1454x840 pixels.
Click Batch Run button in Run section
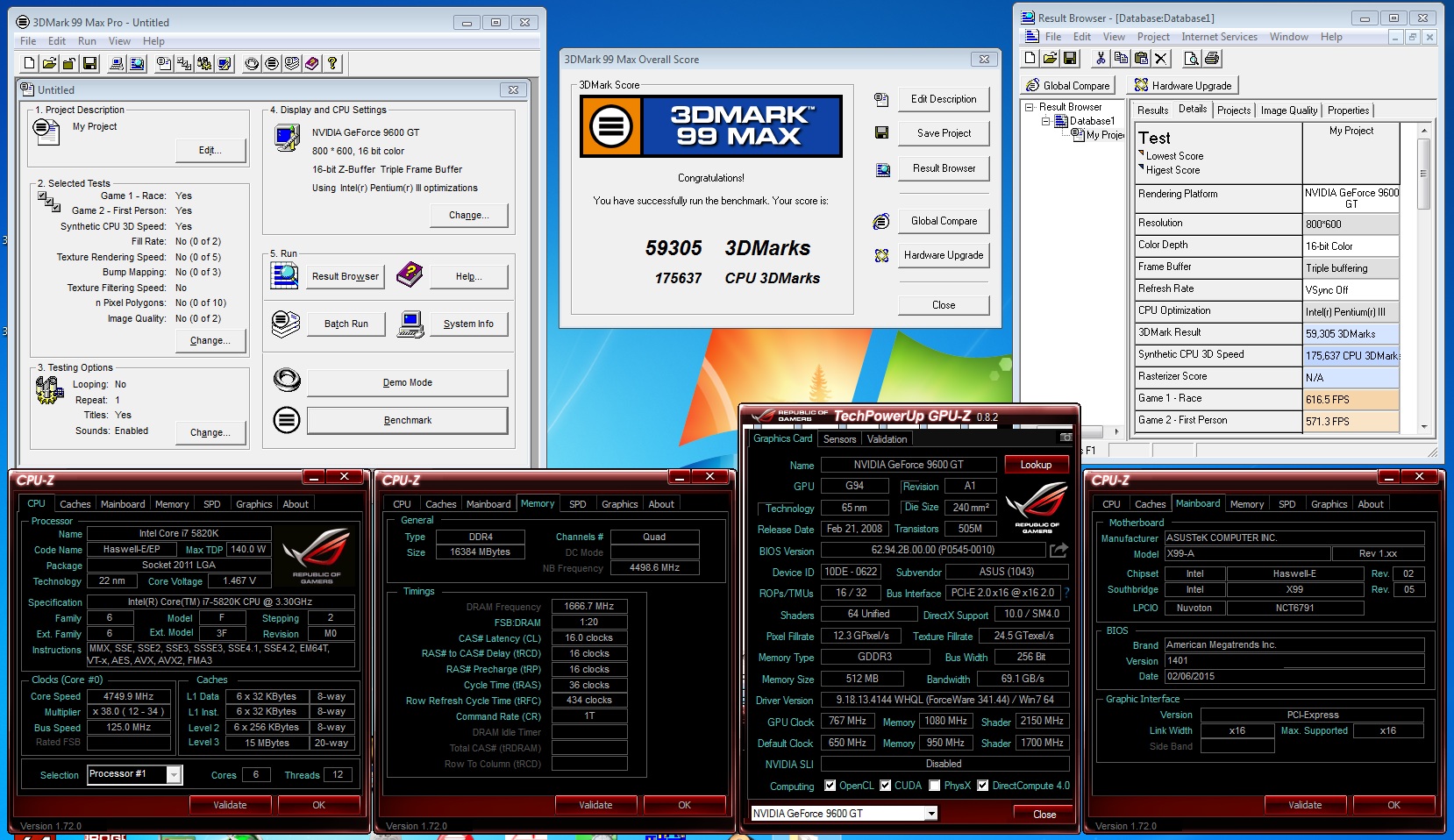click(346, 324)
